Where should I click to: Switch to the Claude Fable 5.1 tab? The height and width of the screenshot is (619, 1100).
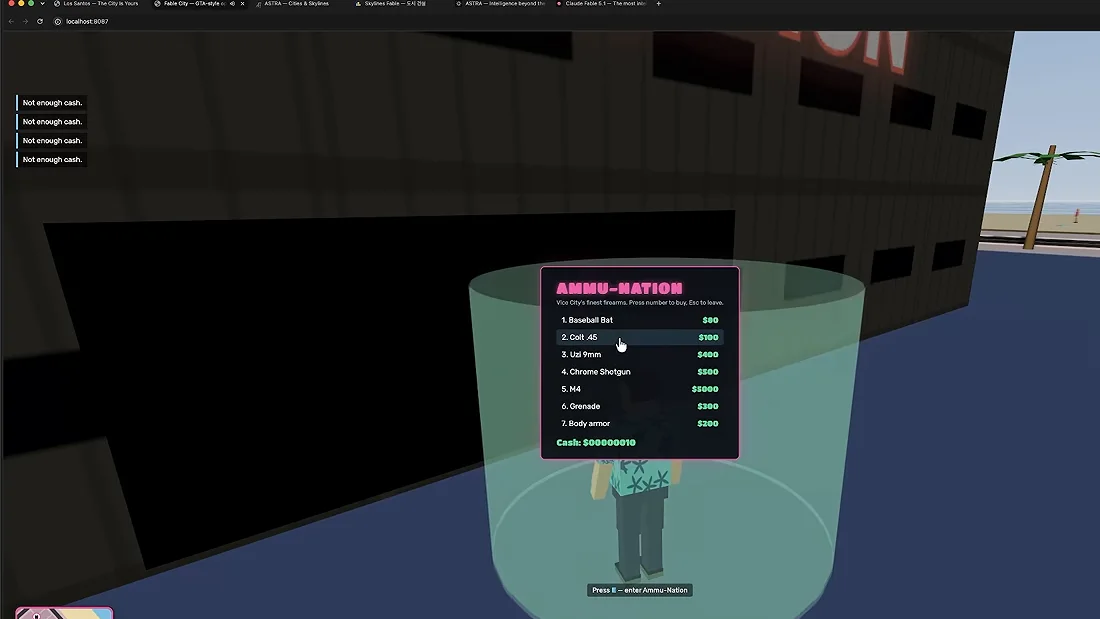pos(601,4)
